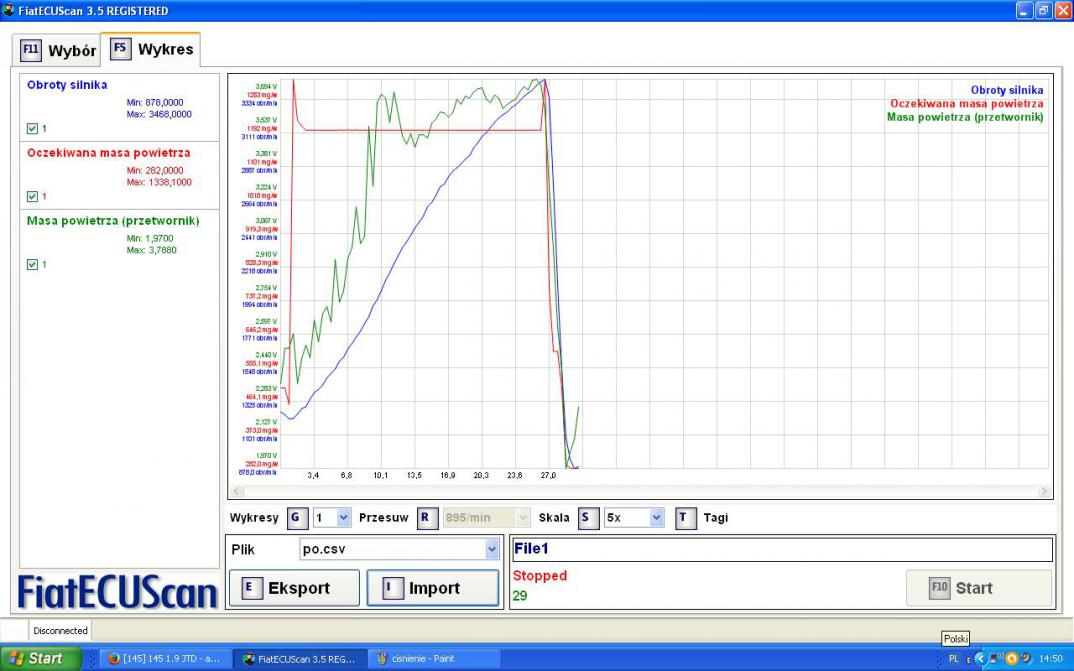Screen dimensions: 1074x671
Task: Click the PL language indicator in tray
Action: coord(953,659)
